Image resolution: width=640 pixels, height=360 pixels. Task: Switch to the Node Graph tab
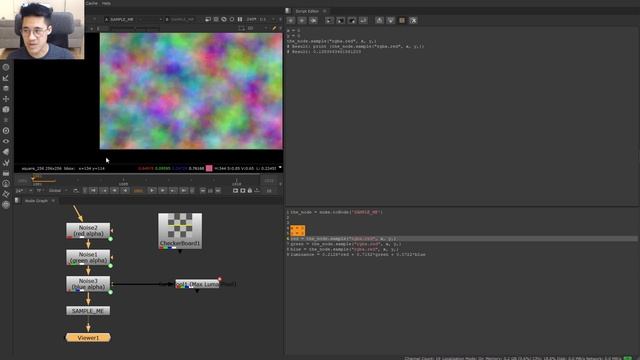[x=36, y=200]
